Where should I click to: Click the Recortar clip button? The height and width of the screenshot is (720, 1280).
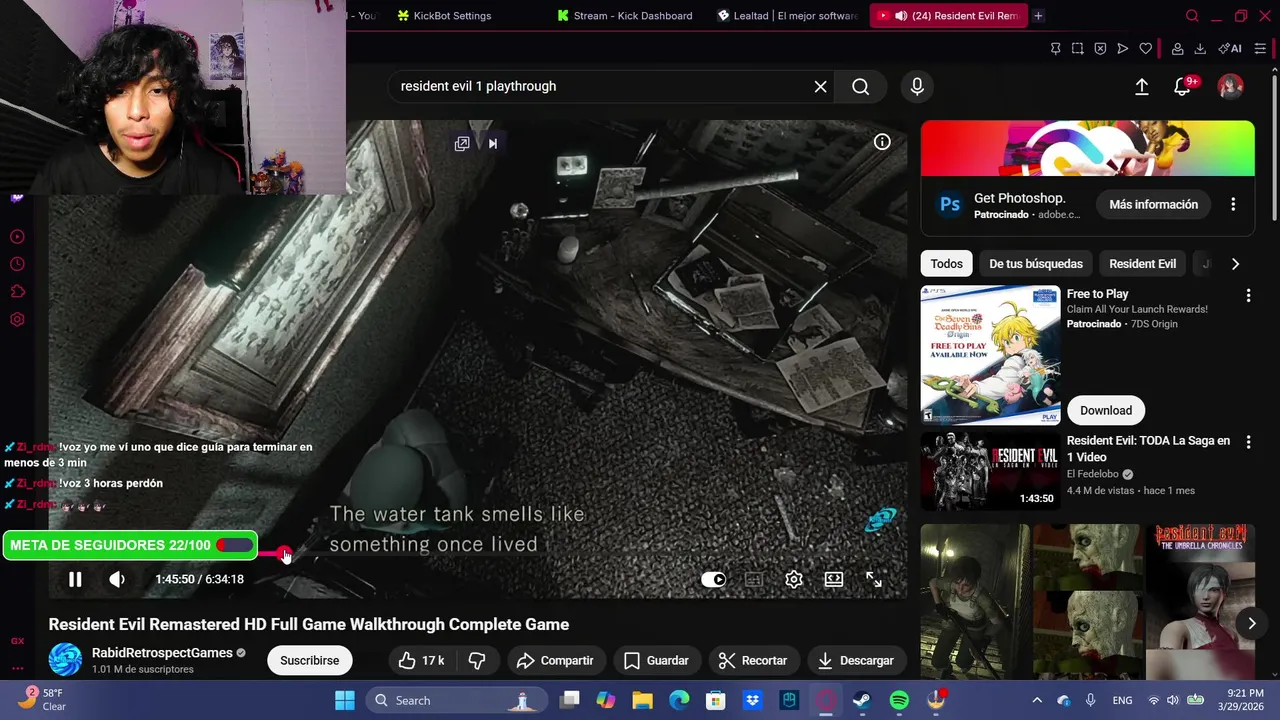tap(752, 660)
